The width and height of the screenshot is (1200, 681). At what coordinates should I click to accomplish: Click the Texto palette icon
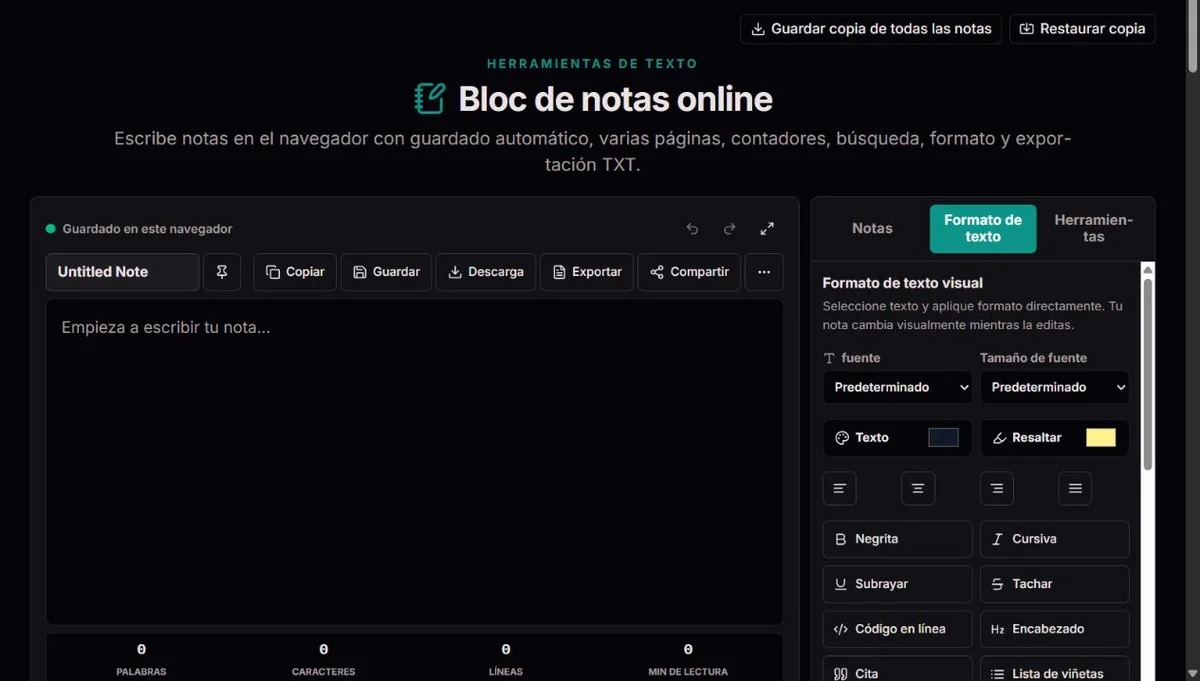pyautogui.click(x=842, y=438)
